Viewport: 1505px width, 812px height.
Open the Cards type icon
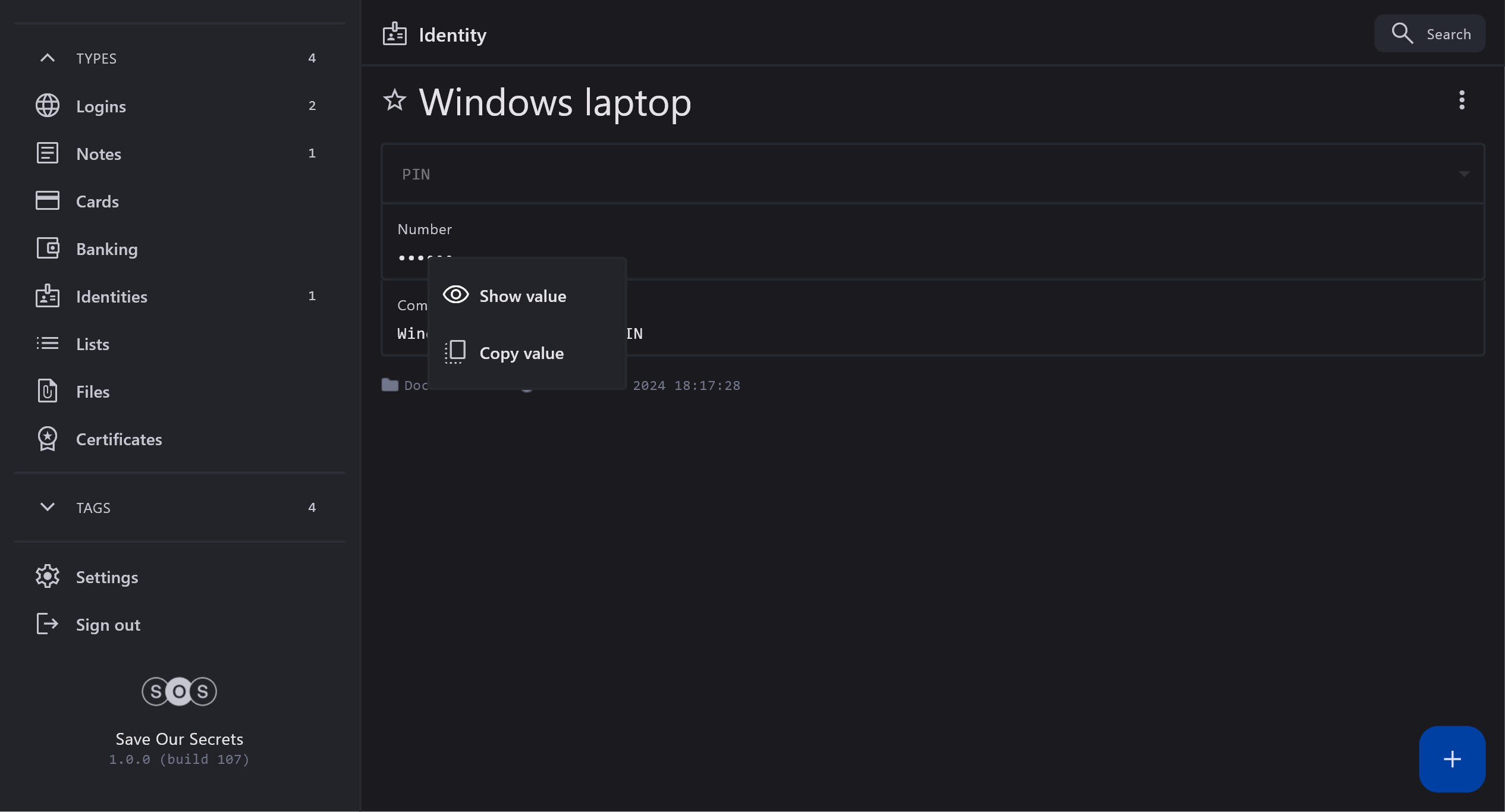[x=47, y=201]
